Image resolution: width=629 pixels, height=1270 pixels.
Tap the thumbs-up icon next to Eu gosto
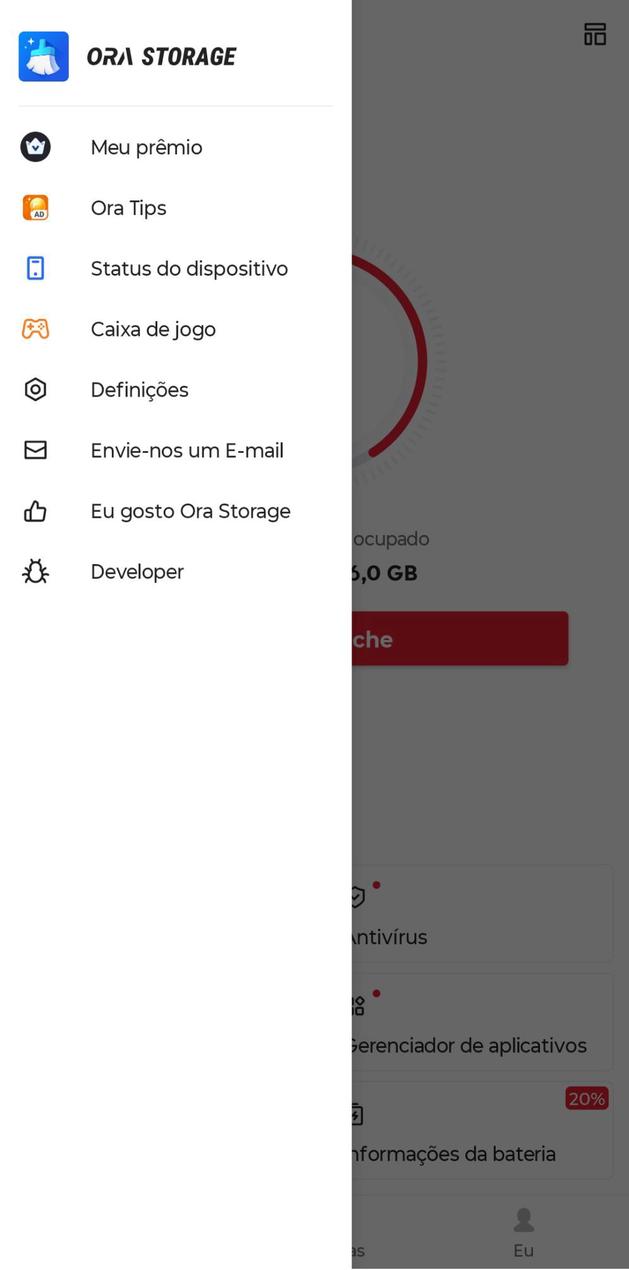[x=35, y=510]
